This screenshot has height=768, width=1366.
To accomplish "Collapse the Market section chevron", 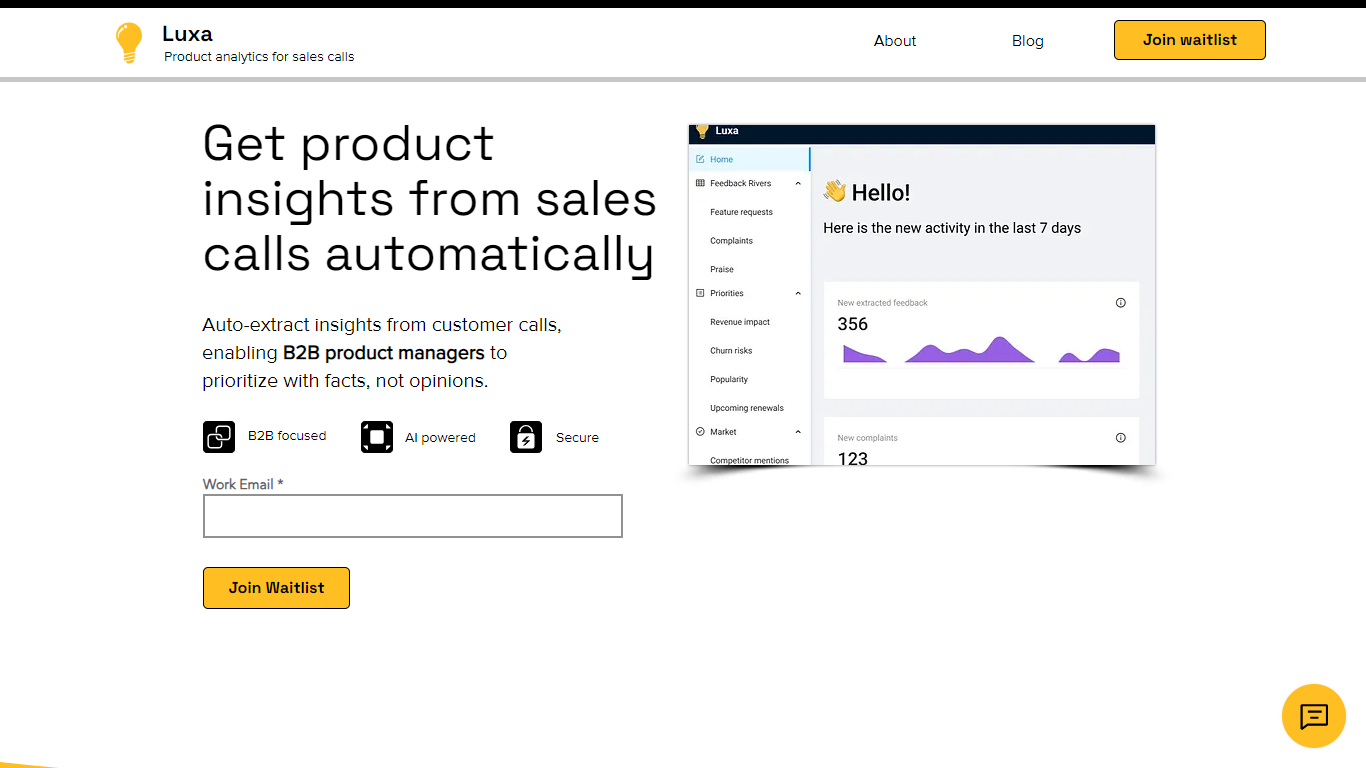I will pos(798,432).
